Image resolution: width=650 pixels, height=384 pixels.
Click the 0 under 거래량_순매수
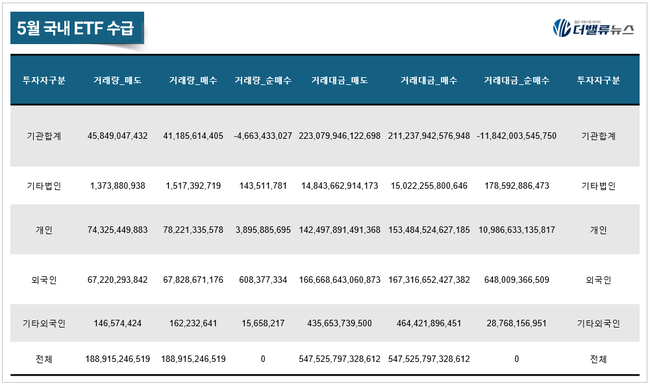pos(263,359)
